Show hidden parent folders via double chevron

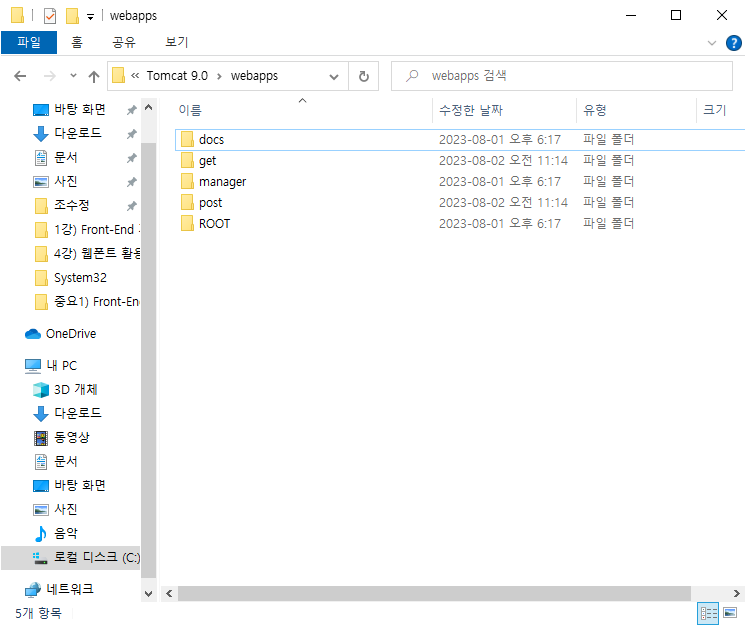pos(135,76)
